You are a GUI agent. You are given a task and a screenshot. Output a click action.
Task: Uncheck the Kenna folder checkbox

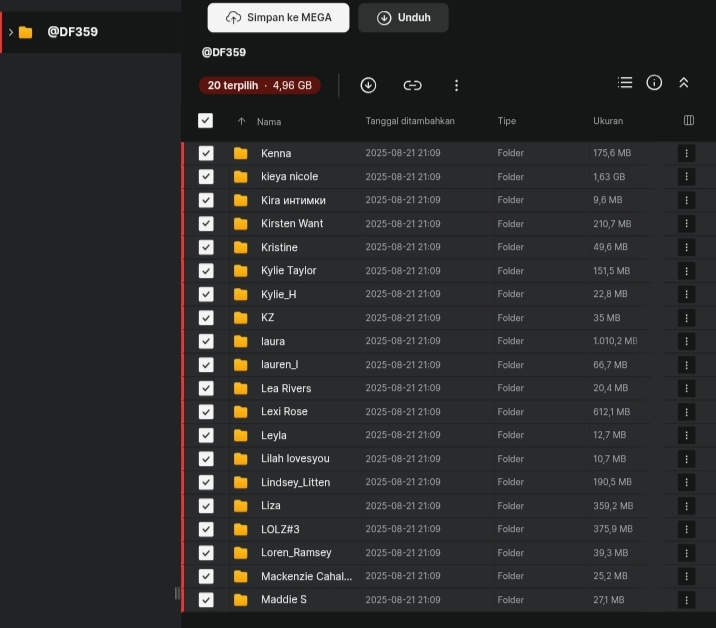click(x=206, y=153)
